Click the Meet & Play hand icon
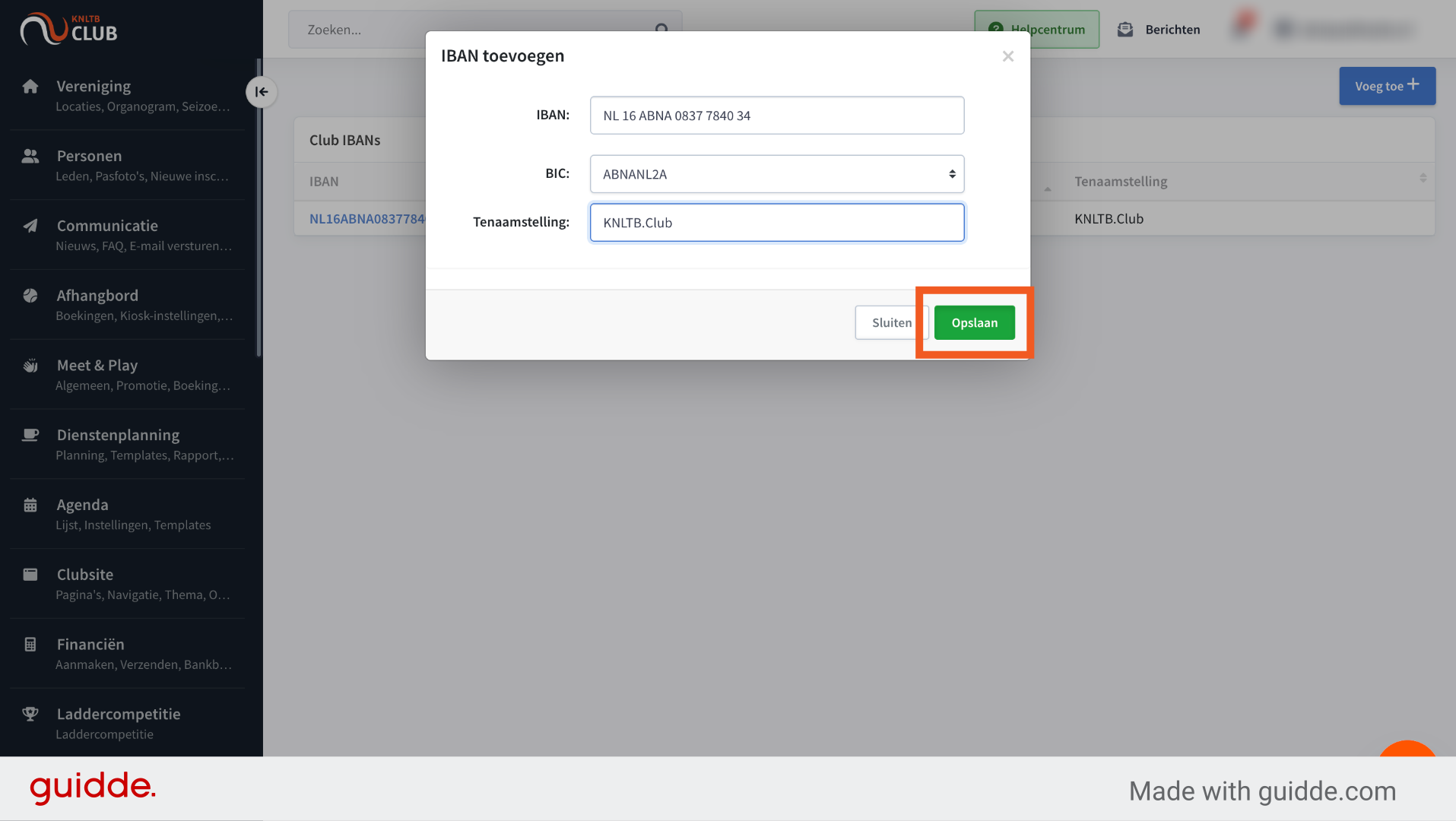This screenshot has width=1456, height=821. pos(30,366)
